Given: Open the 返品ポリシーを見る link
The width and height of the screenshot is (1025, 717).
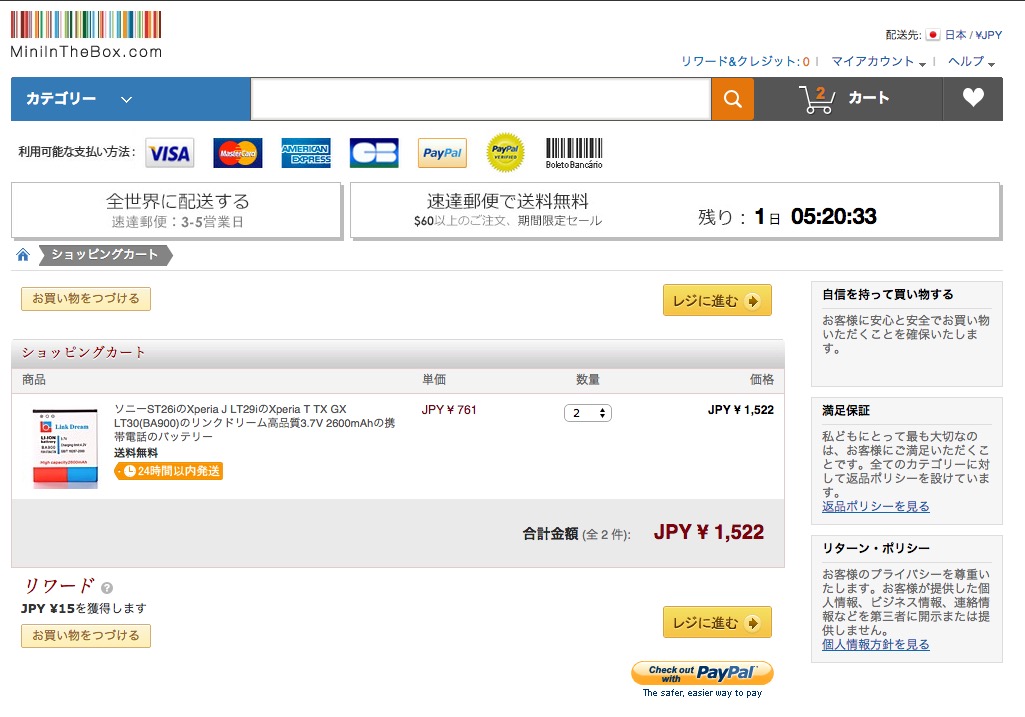Looking at the screenshot, I should coord(875,507).
